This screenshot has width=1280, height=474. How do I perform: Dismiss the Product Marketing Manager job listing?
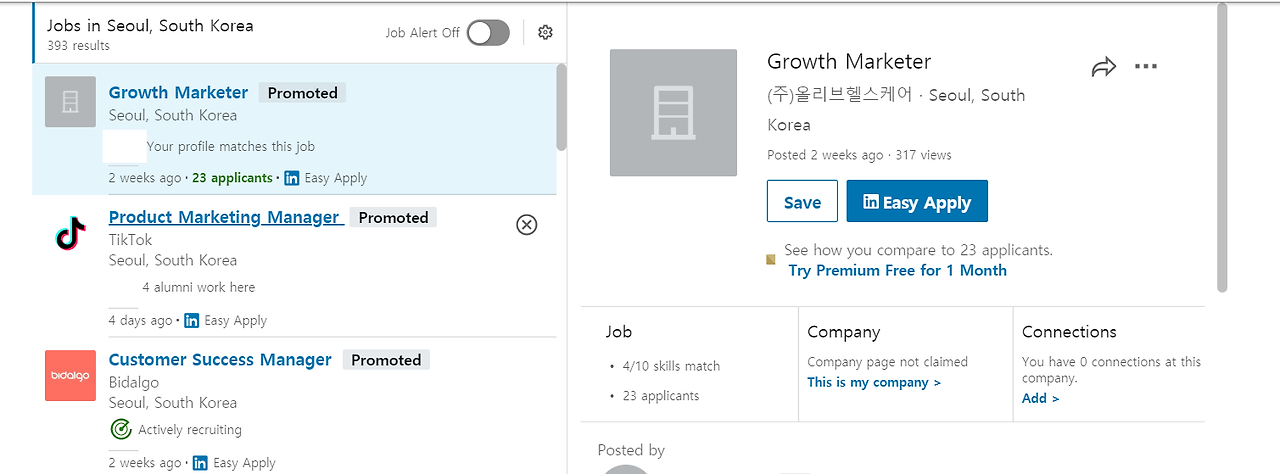click(x=526, y=225)
